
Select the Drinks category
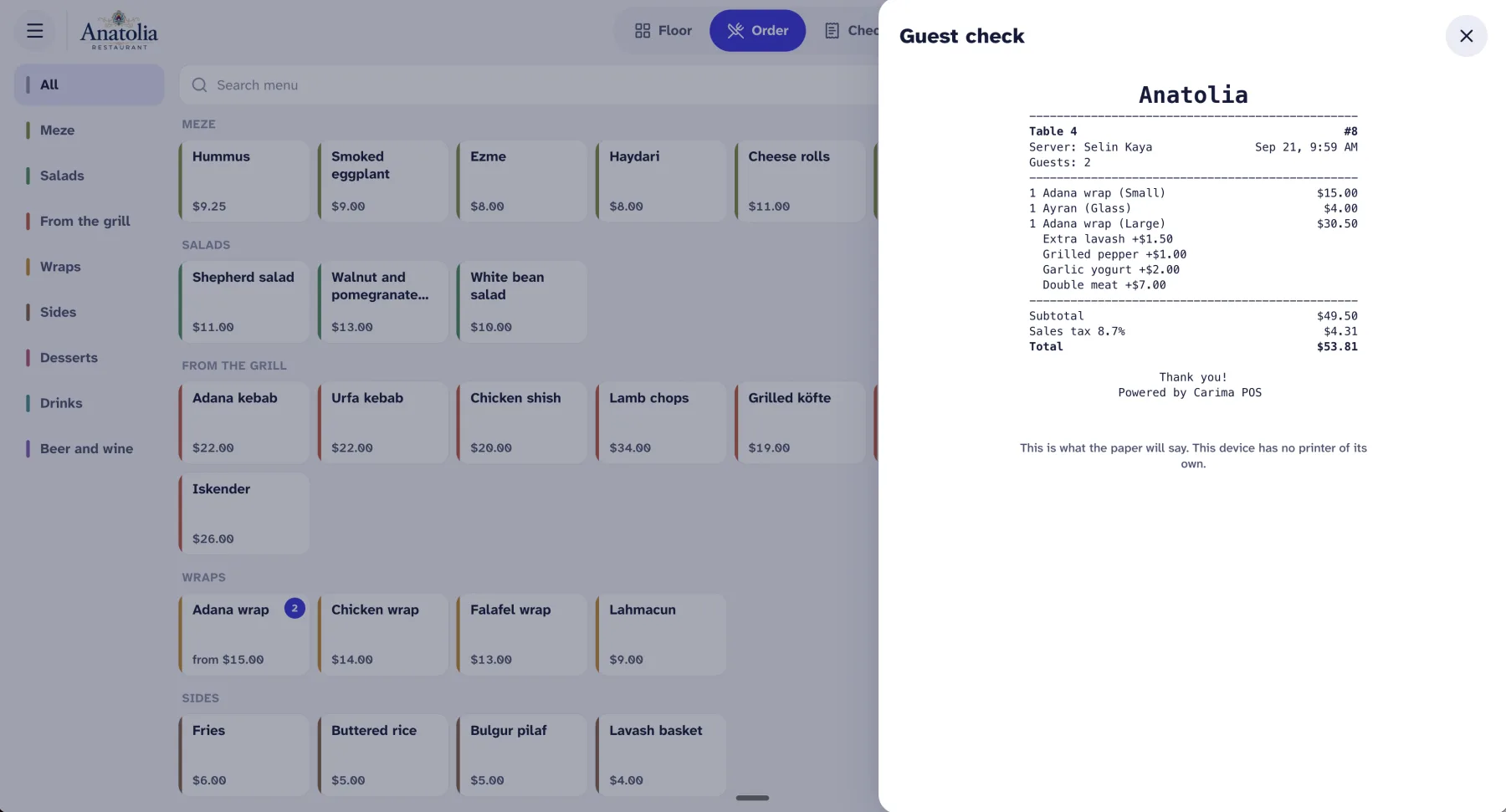[90, 403]
